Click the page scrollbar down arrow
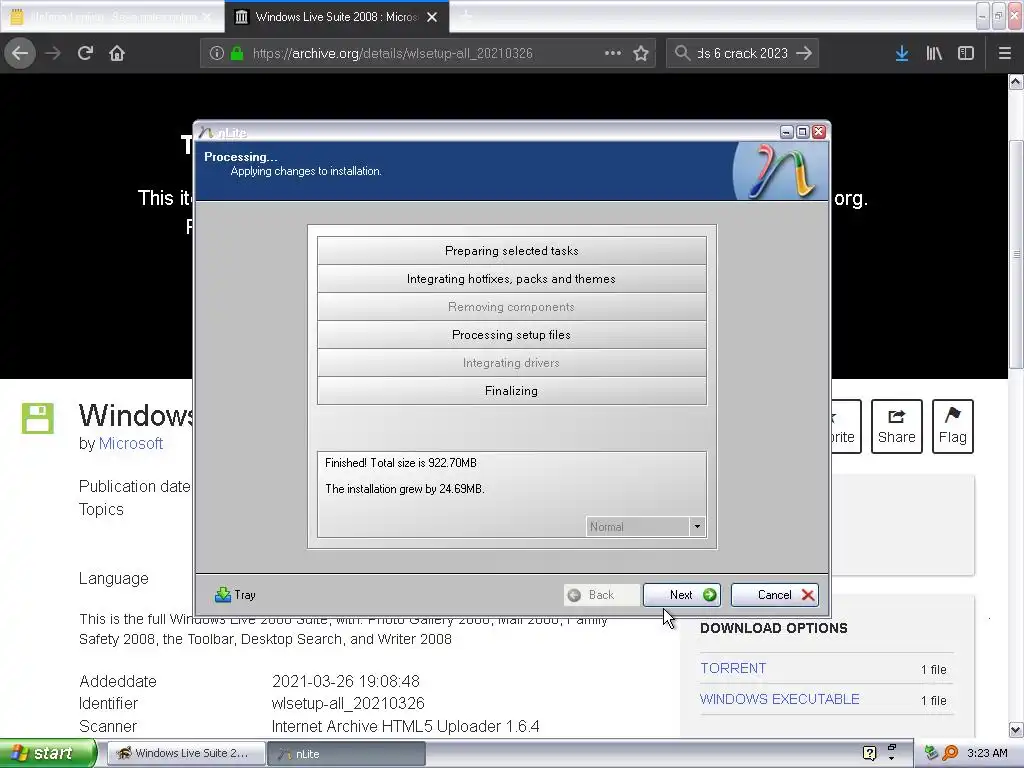Viewport: 1024px width, 768px height. (x=1016, y=729)
